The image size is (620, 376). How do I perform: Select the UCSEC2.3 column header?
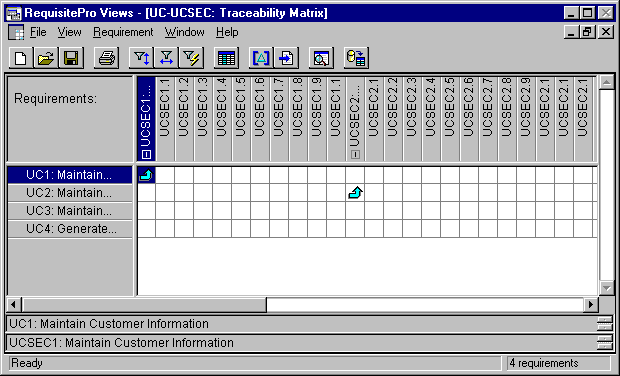tap(412, 119)
